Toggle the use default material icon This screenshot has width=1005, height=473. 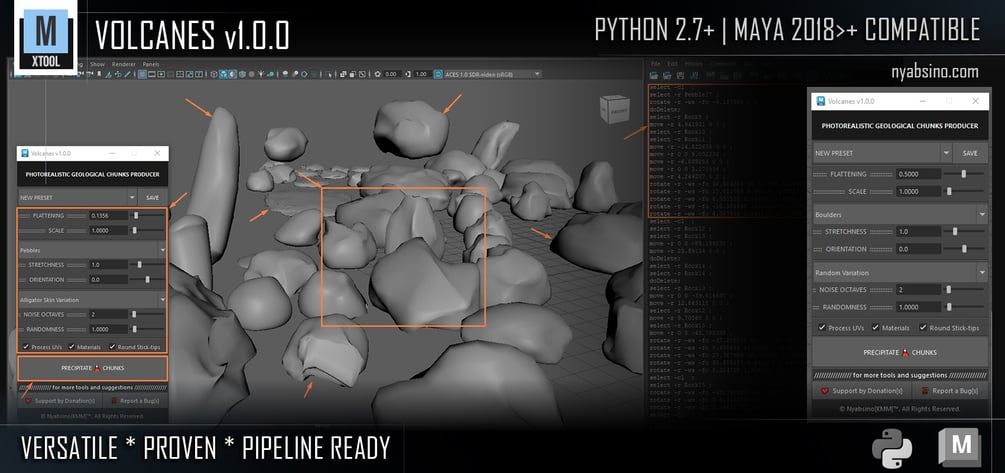(x=233, y=74)
